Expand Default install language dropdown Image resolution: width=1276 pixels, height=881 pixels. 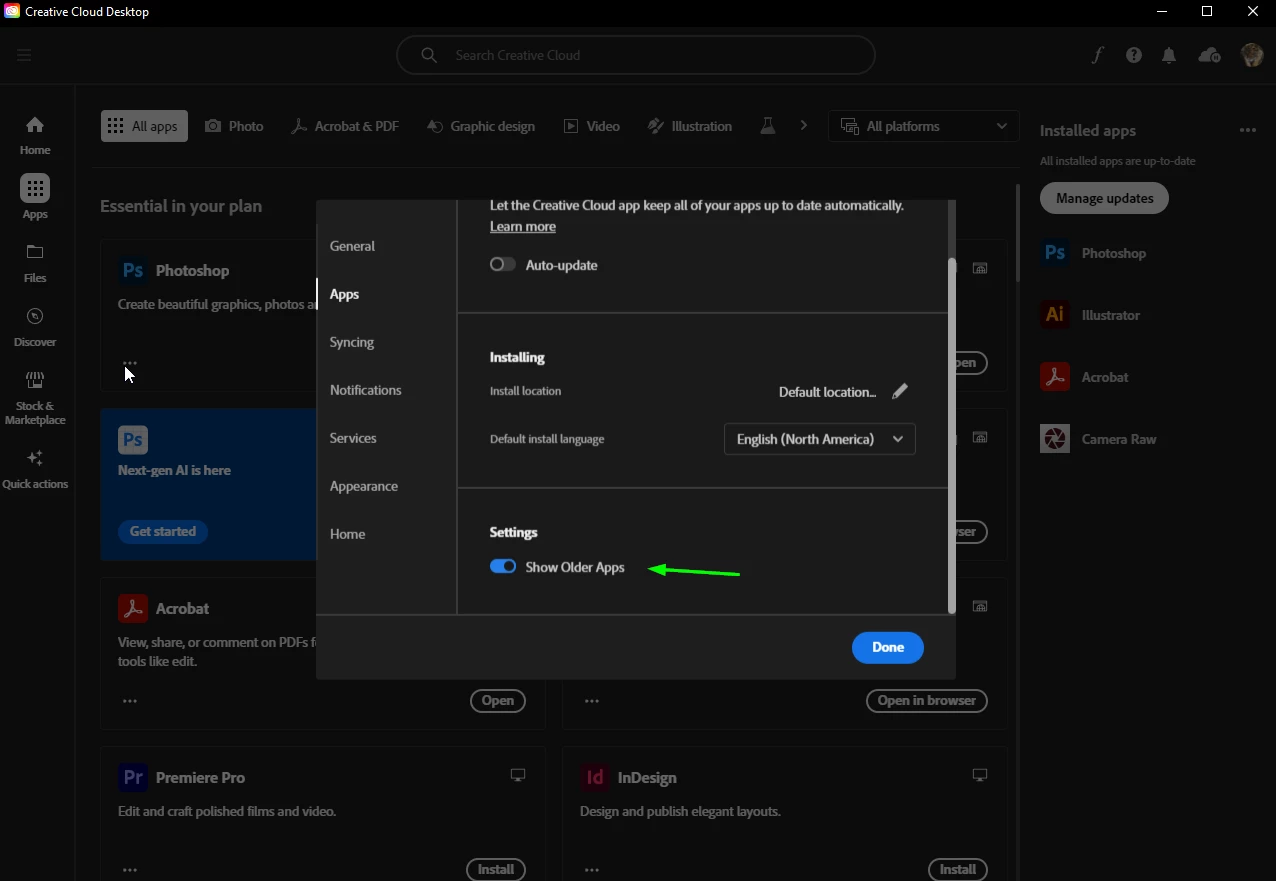[x=819, y=439]
